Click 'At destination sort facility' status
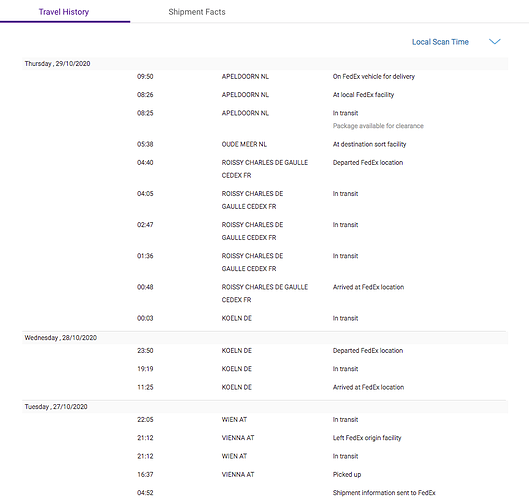This screenshot has width=529, height=500. (x=369, y=144)
